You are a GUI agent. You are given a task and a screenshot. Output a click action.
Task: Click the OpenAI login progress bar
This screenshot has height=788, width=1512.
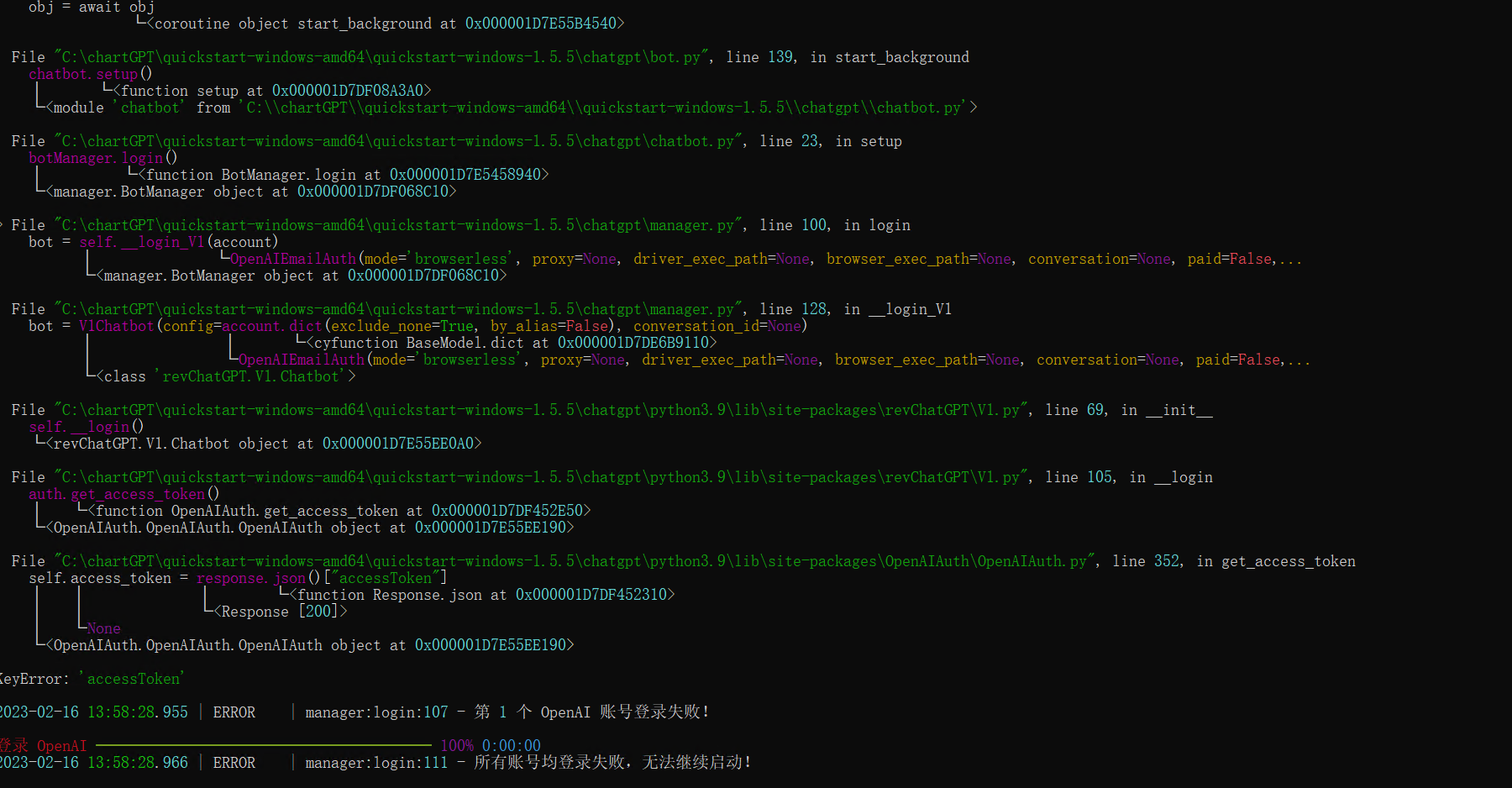(x=264, y=746)
